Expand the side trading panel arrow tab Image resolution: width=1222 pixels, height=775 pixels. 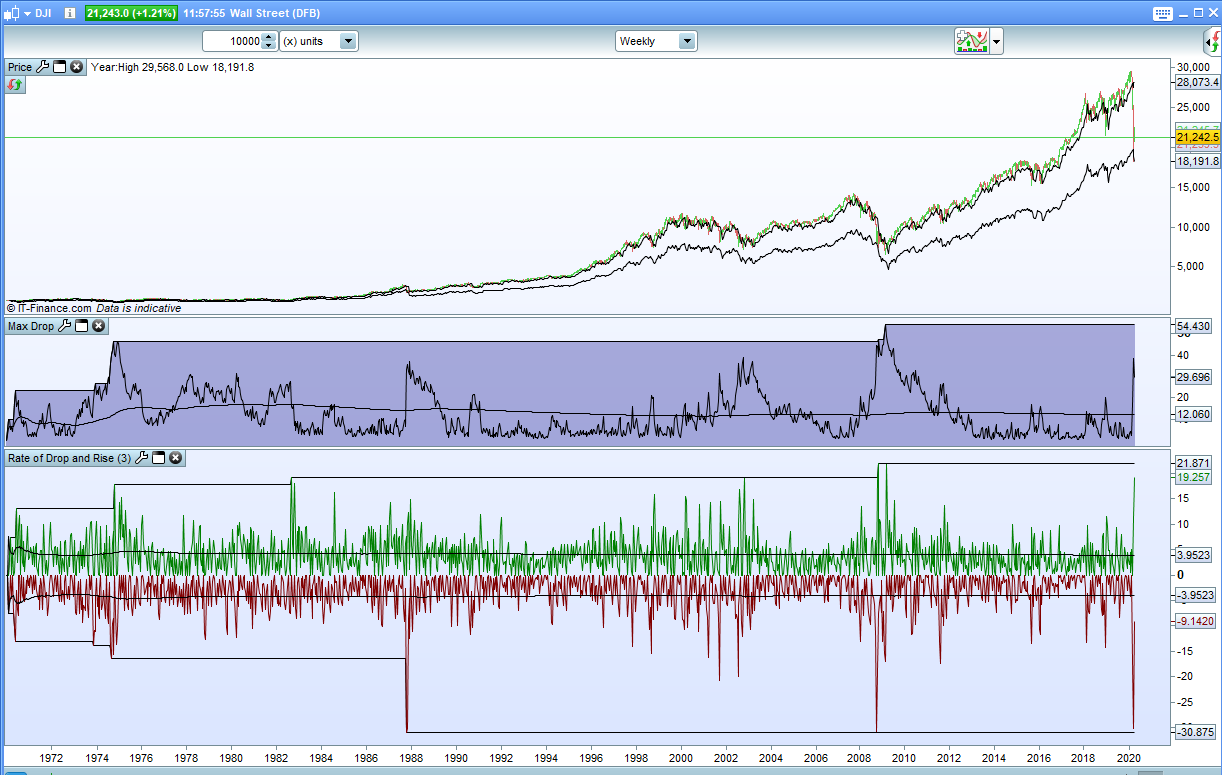1211,41
